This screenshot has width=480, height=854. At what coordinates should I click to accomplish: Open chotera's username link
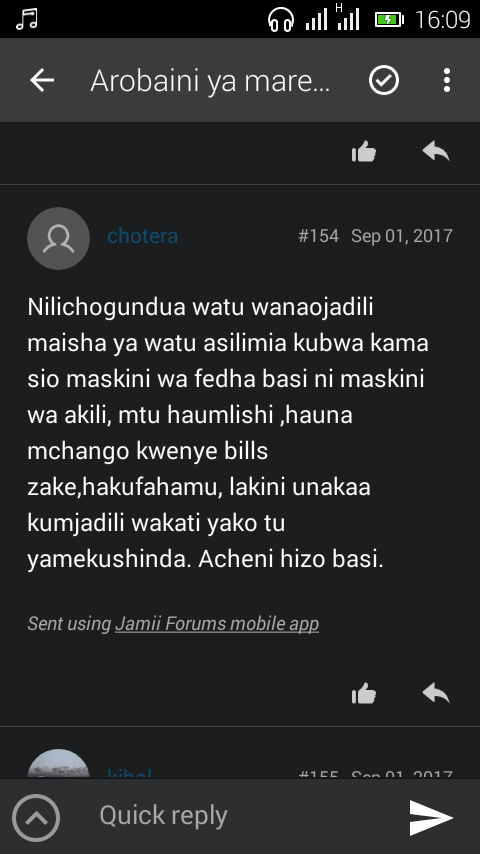142,236
